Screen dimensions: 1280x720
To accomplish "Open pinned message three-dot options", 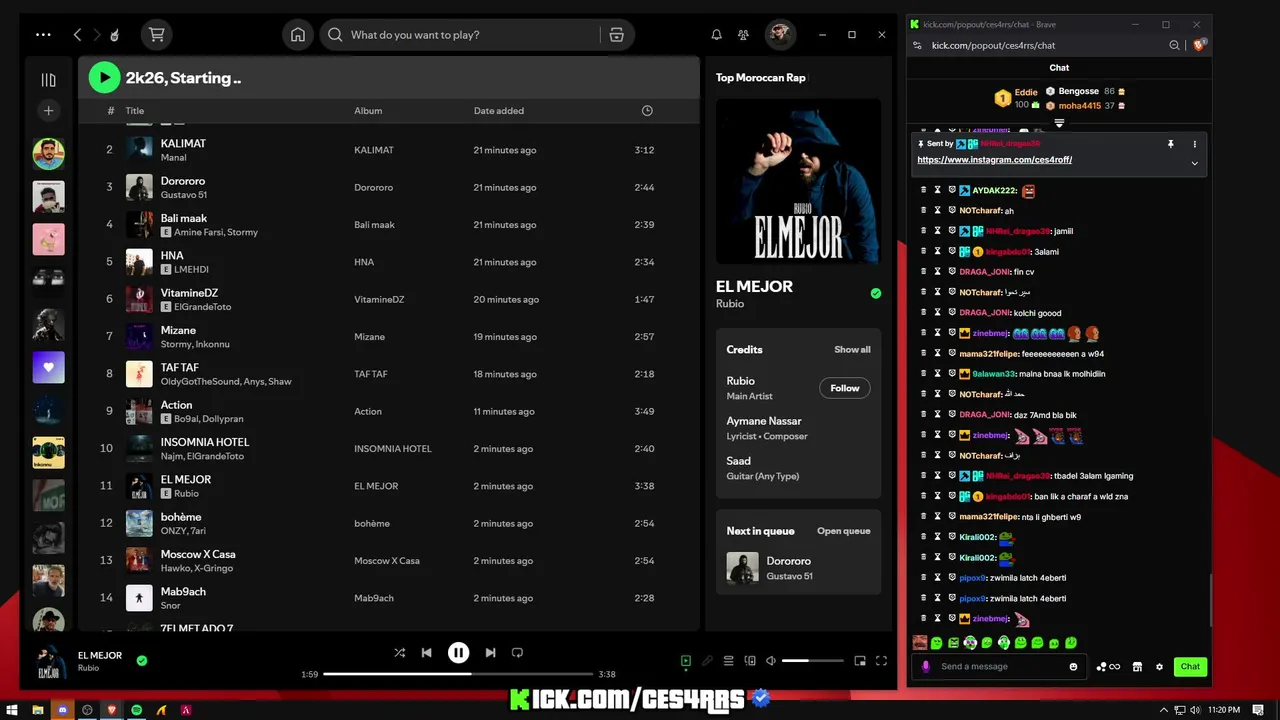I will 1194,144.
